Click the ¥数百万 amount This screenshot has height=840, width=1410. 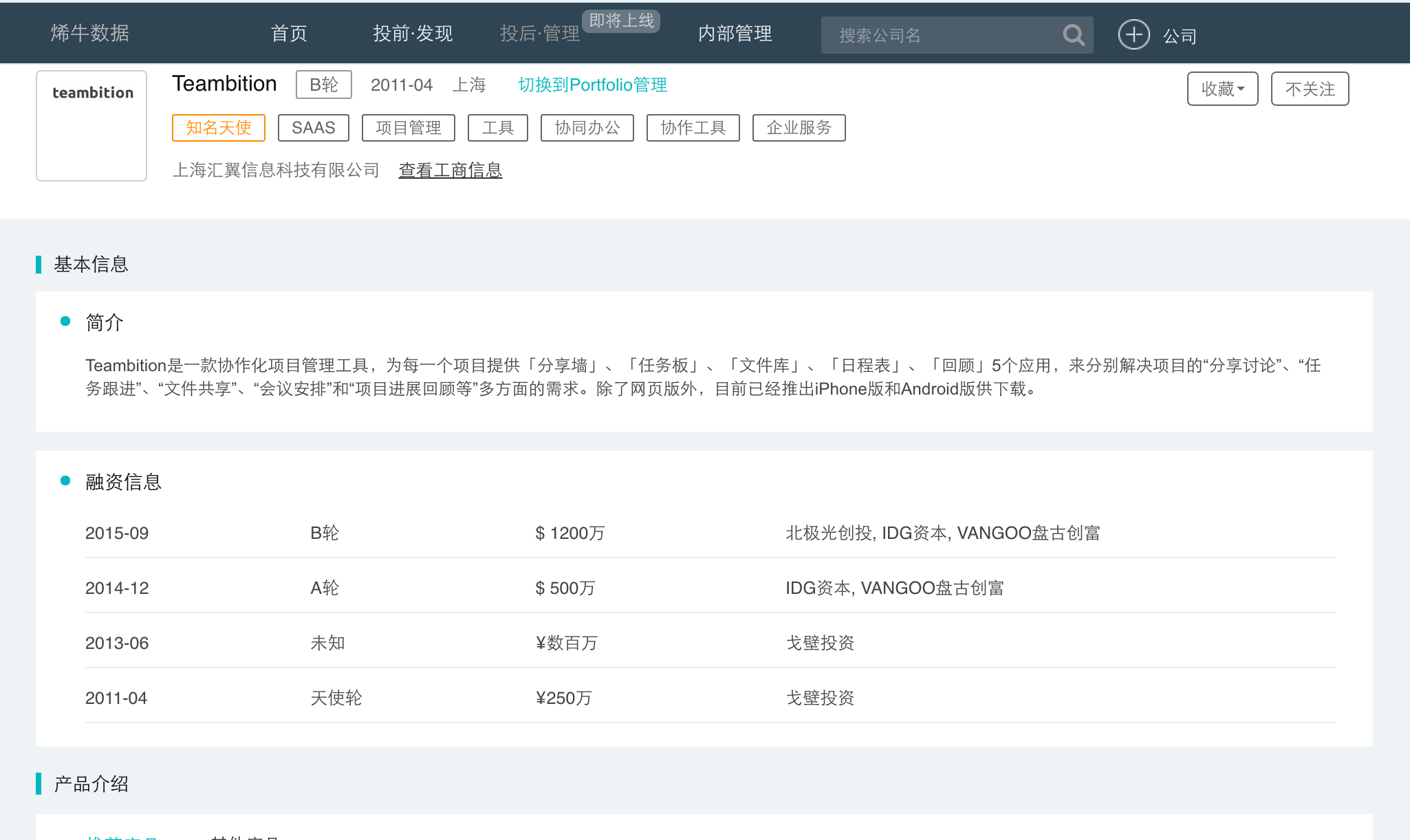[x=567, y=643]
